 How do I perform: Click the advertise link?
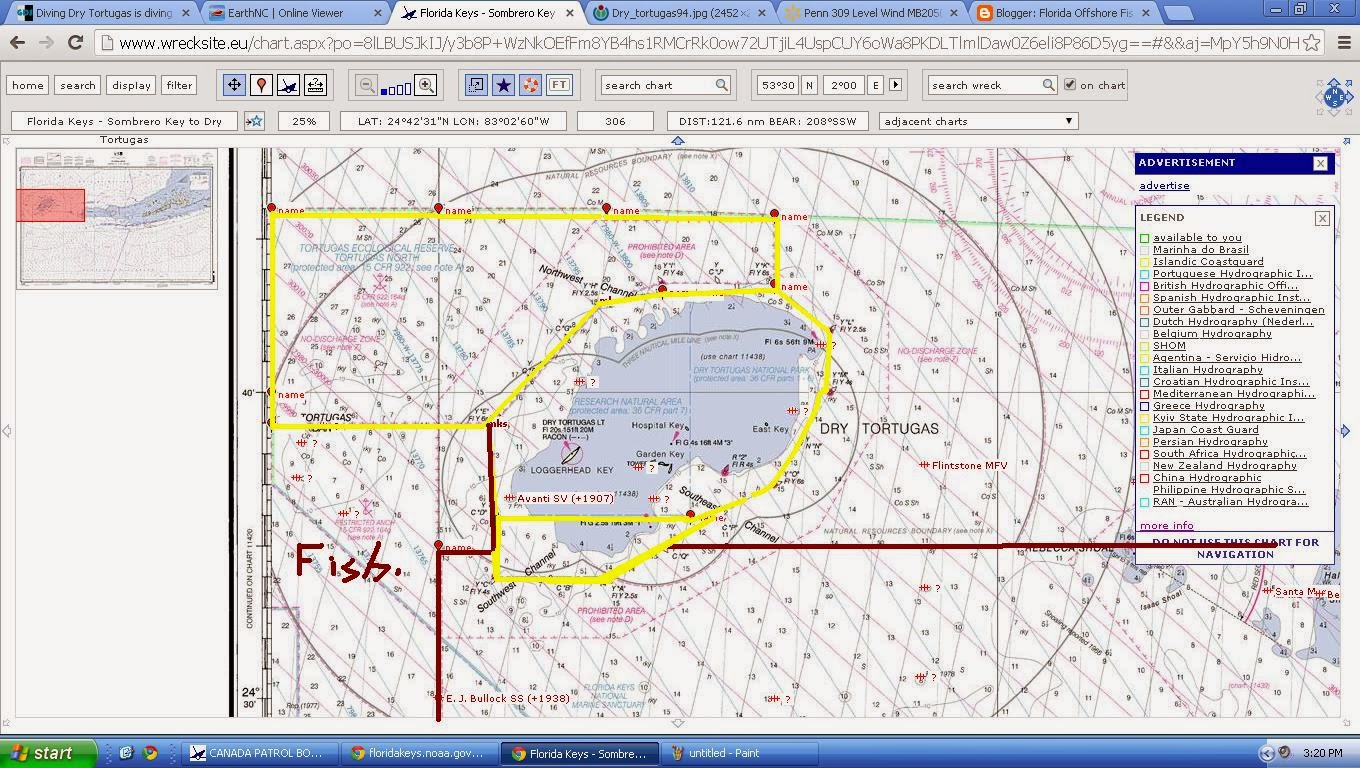pyautogui.click(x=1164, y=185)
